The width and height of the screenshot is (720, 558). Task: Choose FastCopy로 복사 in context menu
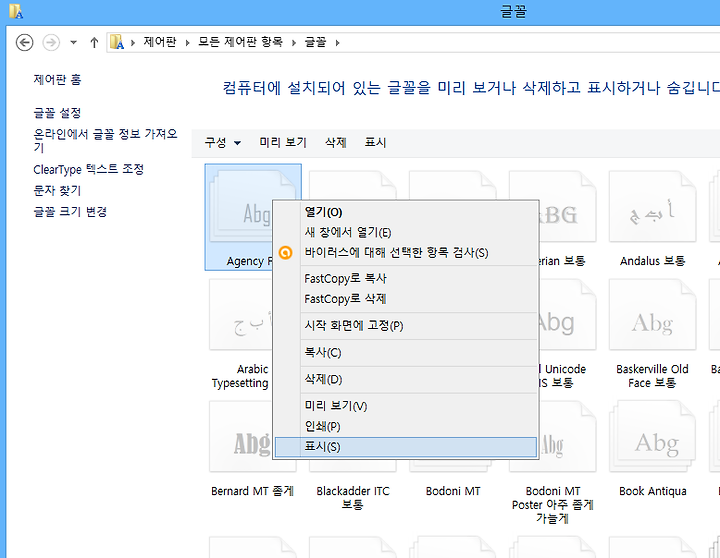406,278
